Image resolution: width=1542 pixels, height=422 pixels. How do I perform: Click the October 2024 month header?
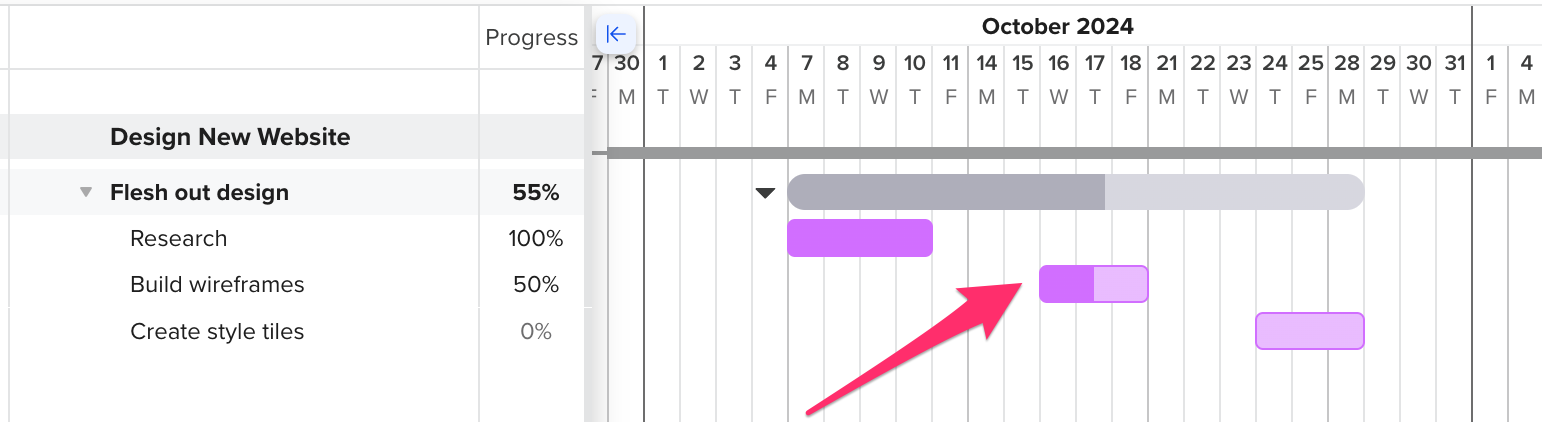pyautogui.click(x=1058, y=26)
